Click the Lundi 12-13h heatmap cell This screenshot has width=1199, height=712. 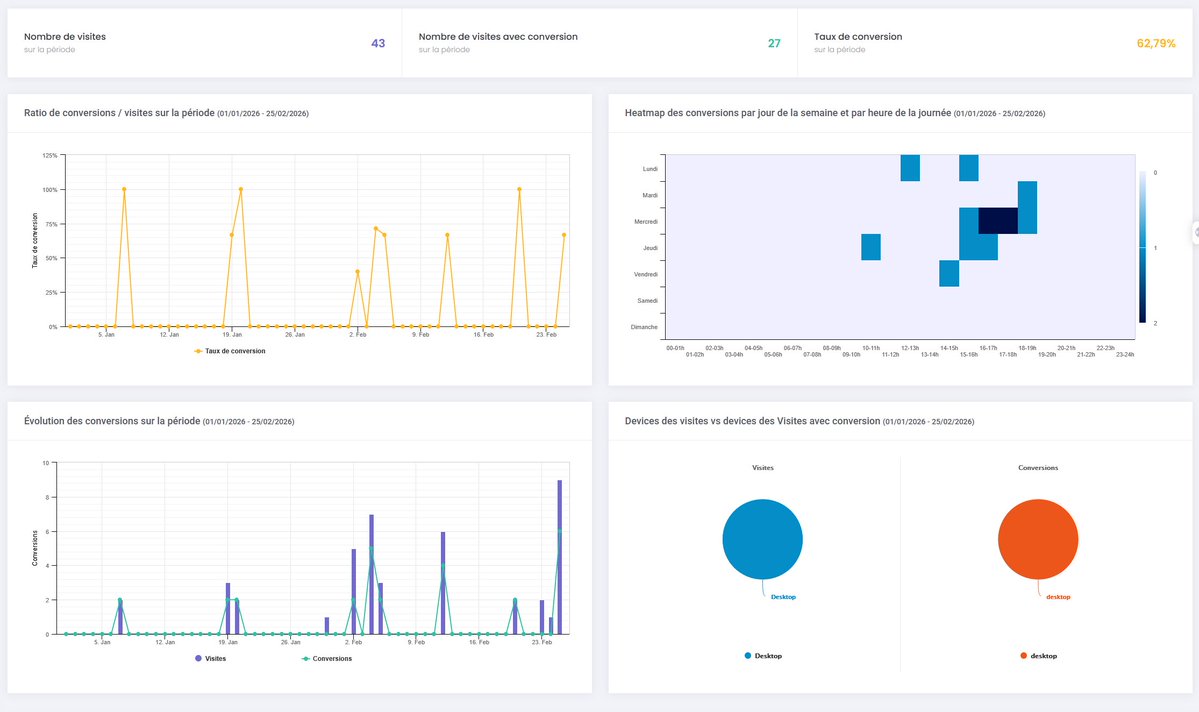coord(910,167)
